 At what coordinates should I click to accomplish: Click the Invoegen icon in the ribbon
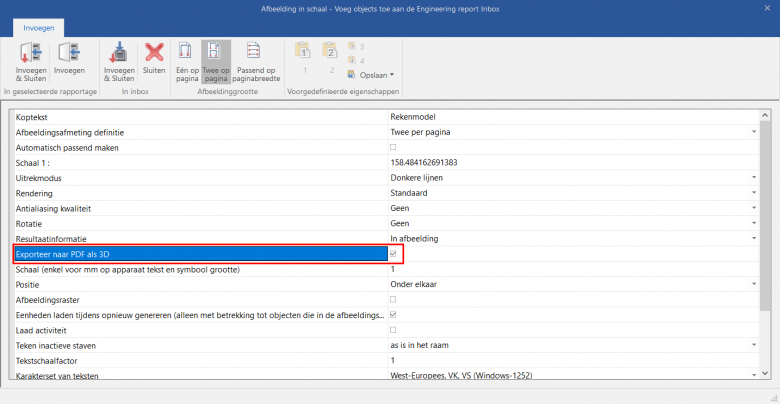point(69,60)
